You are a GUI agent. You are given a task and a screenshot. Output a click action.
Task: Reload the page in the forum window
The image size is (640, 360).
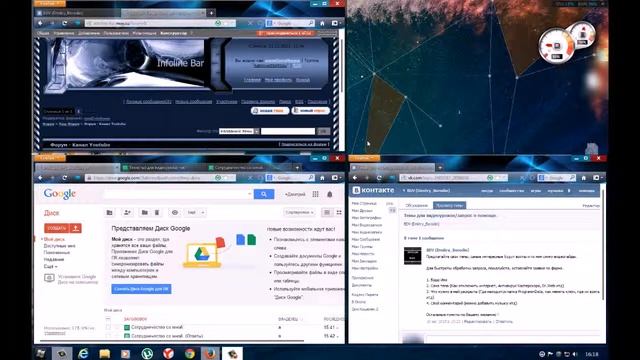[64, 23]
